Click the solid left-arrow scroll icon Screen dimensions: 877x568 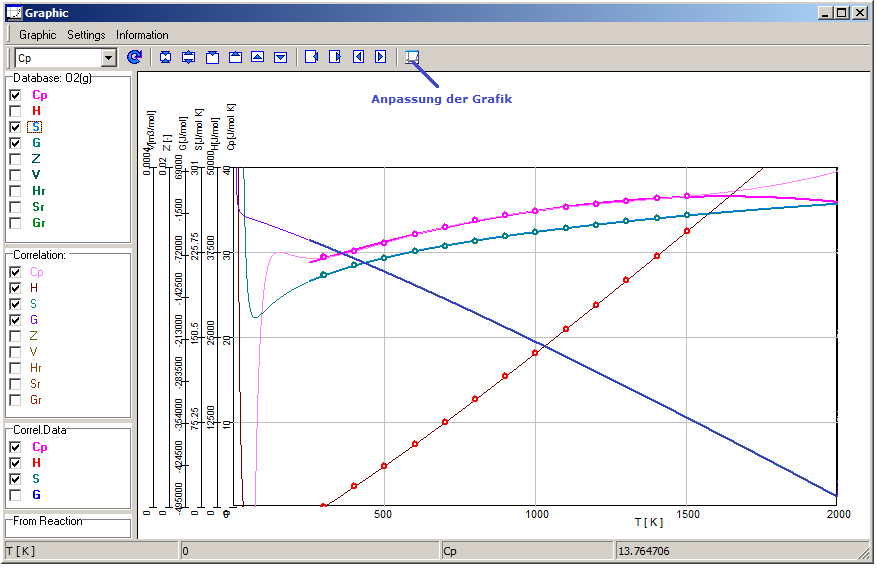tap(358, 57)
